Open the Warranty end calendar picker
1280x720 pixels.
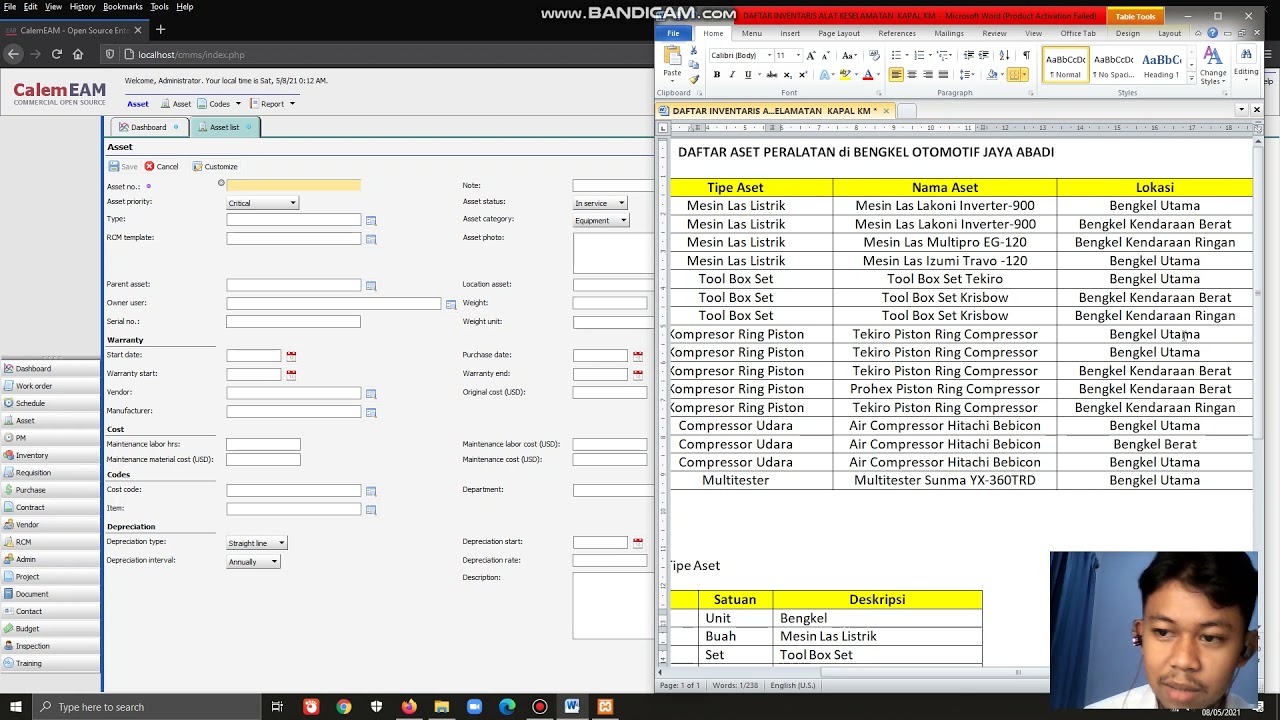[637, 374]
